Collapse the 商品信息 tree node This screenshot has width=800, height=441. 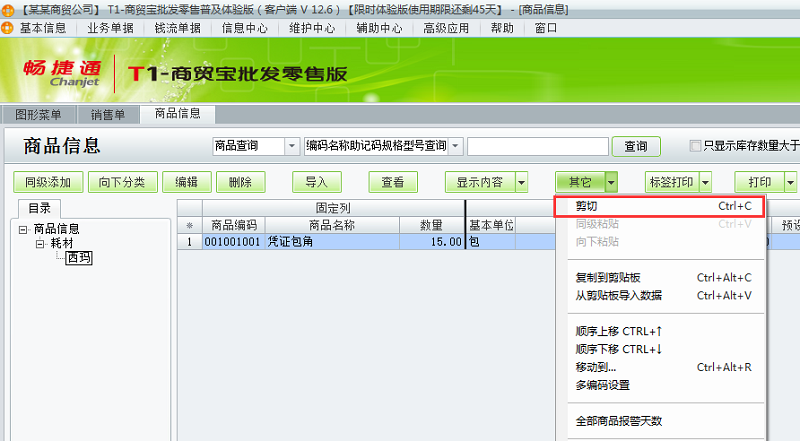[23, 230]
